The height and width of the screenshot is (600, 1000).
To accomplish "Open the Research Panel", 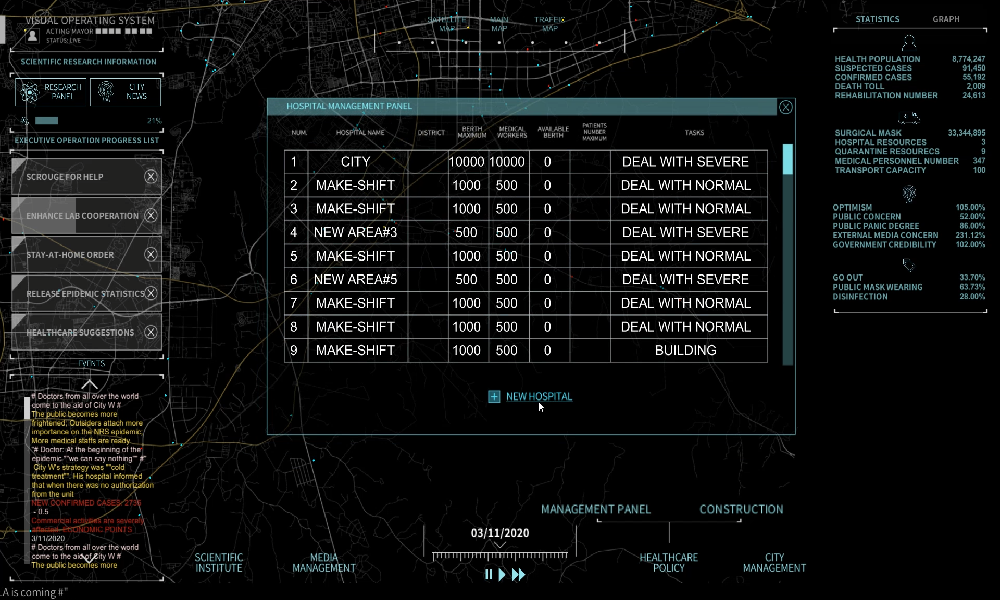I will tap(52, 93).
